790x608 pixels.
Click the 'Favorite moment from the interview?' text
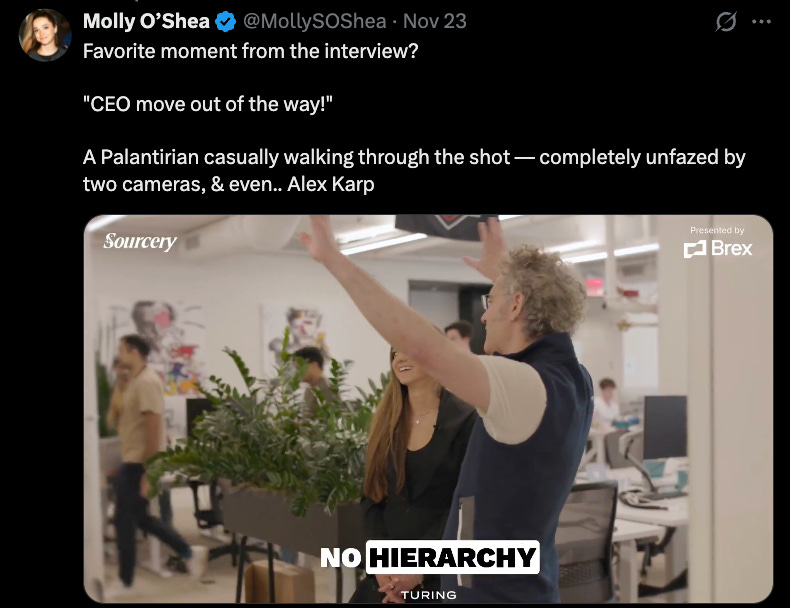click(x=250, y=51)
